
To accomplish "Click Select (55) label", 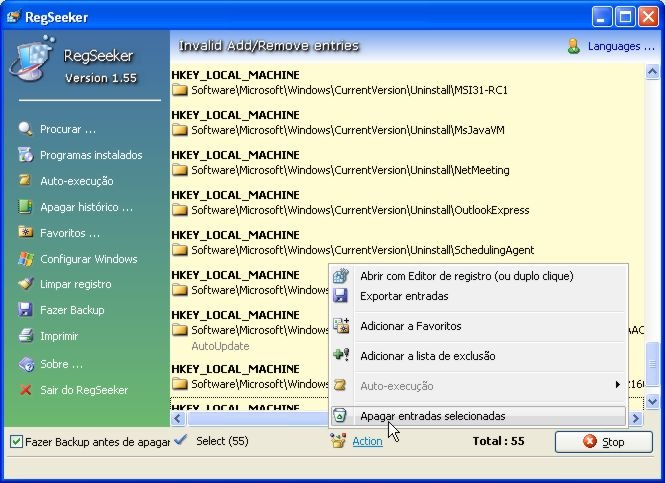I will point(222,441).
